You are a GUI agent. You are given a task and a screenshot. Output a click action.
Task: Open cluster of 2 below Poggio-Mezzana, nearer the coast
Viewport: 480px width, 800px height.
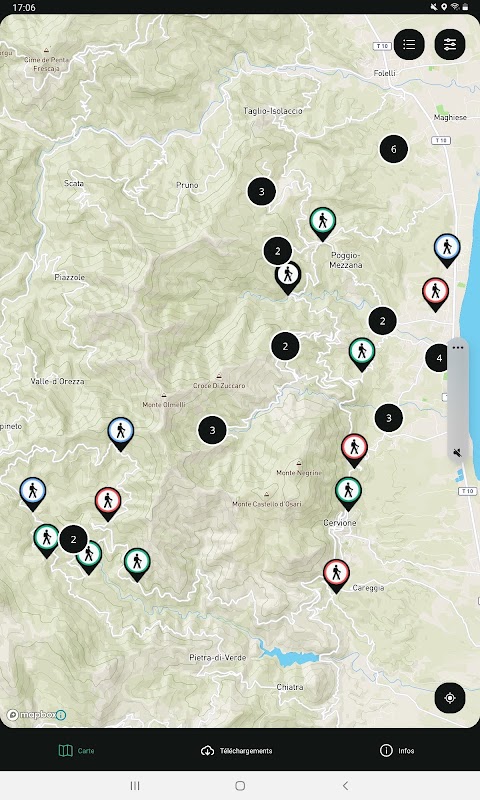[x=383, y=321]
